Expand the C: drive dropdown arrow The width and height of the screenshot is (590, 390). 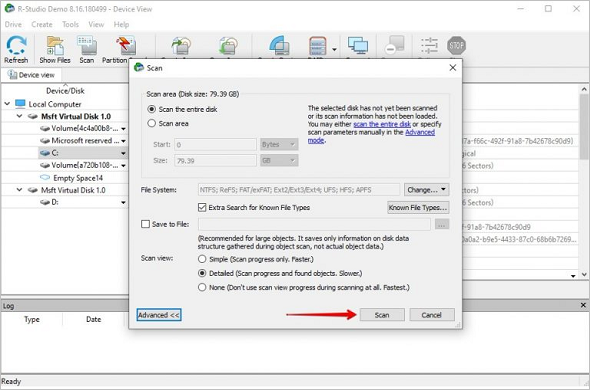click(x=123, y=153)
